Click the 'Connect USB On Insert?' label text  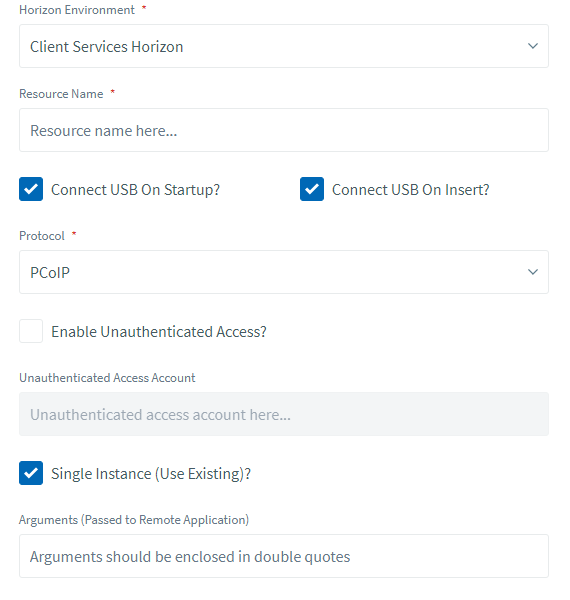coord(410,190)
